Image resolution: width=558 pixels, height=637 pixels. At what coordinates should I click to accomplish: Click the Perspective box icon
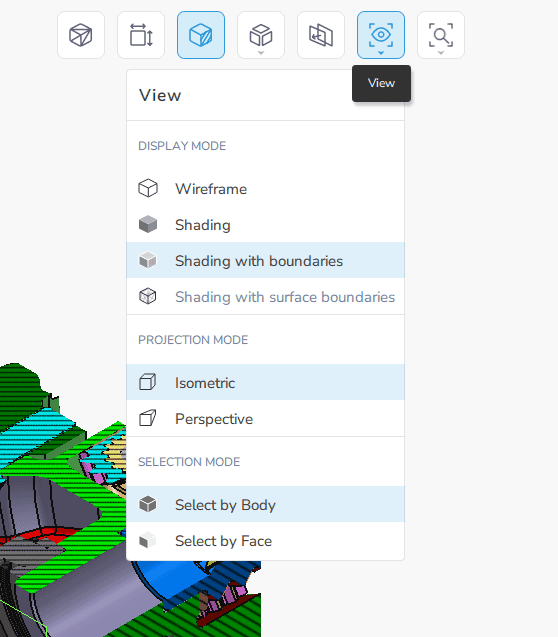click(x=147, y=418)
